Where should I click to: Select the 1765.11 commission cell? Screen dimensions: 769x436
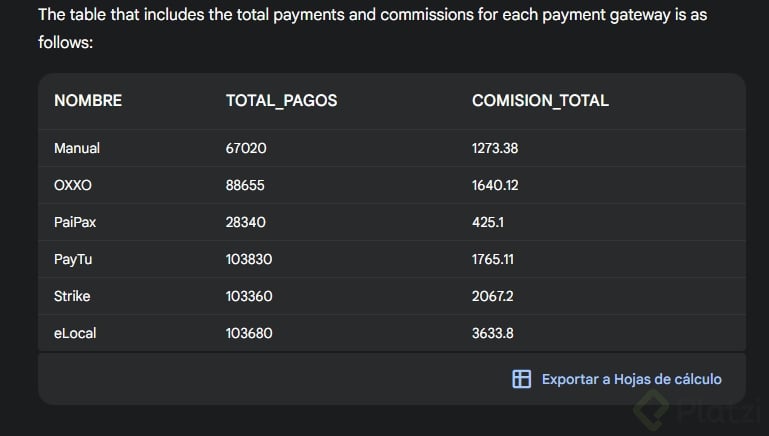(x=493, y=259)
